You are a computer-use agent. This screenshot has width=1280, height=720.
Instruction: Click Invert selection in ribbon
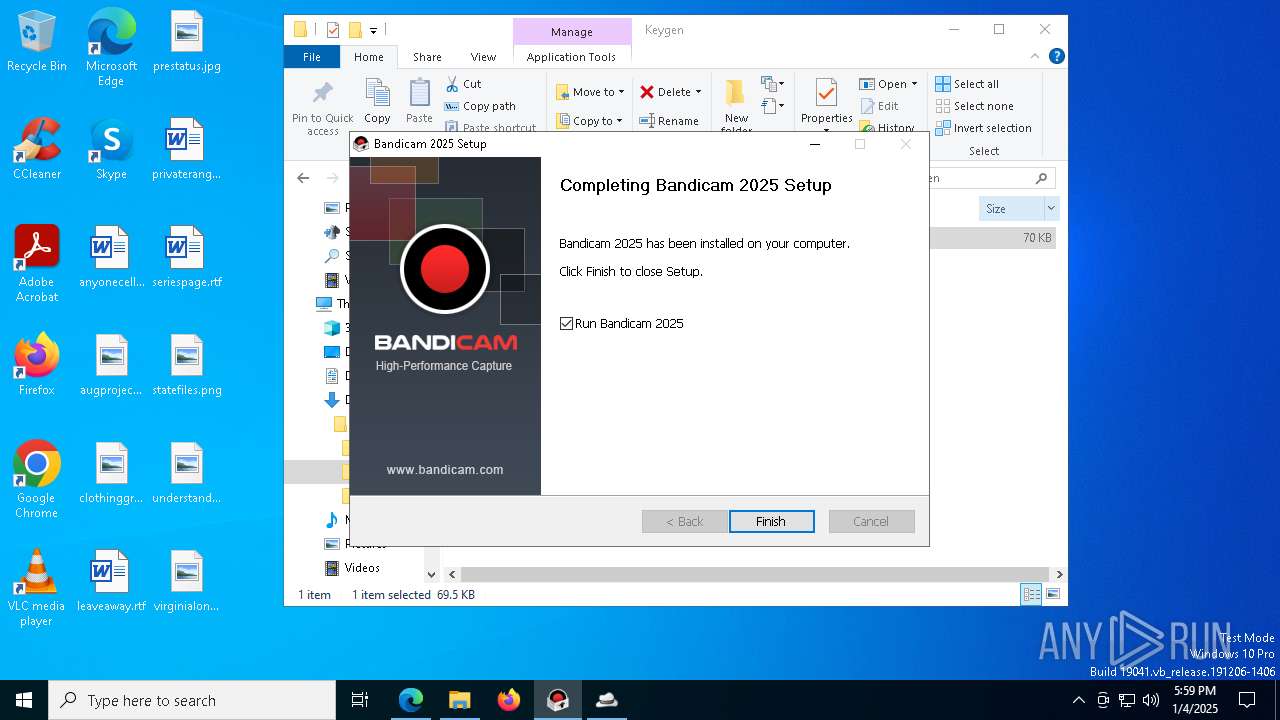click(983, 128)
